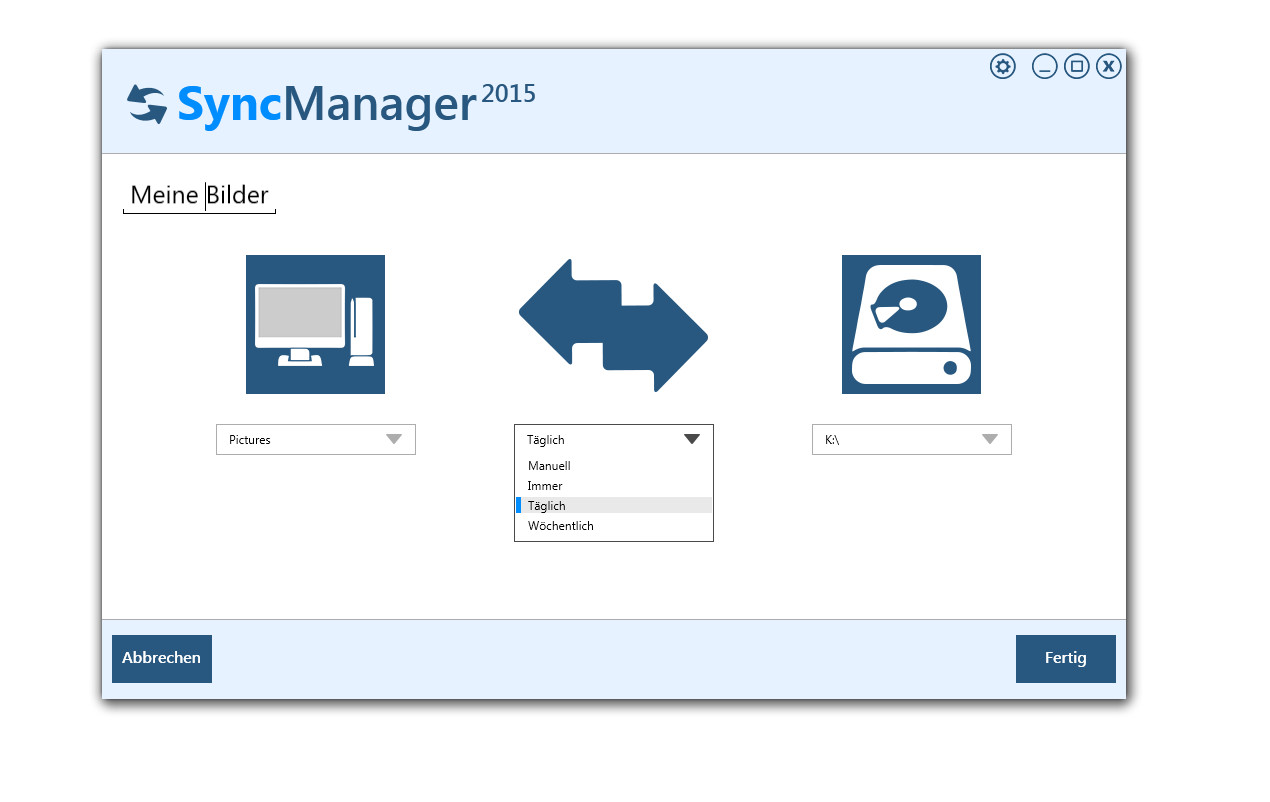Screen dimensions: 1270x802
Task: Select Manuell in the schedule list
Action: point(614,466)
